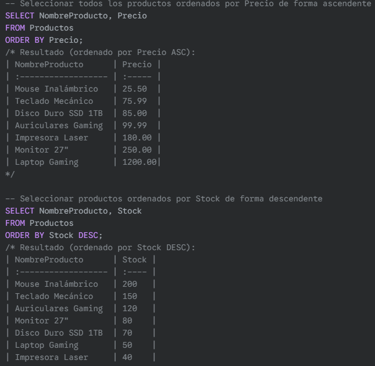
Task: Click the Precio column header in first result
Action: [x=137, y=65]
